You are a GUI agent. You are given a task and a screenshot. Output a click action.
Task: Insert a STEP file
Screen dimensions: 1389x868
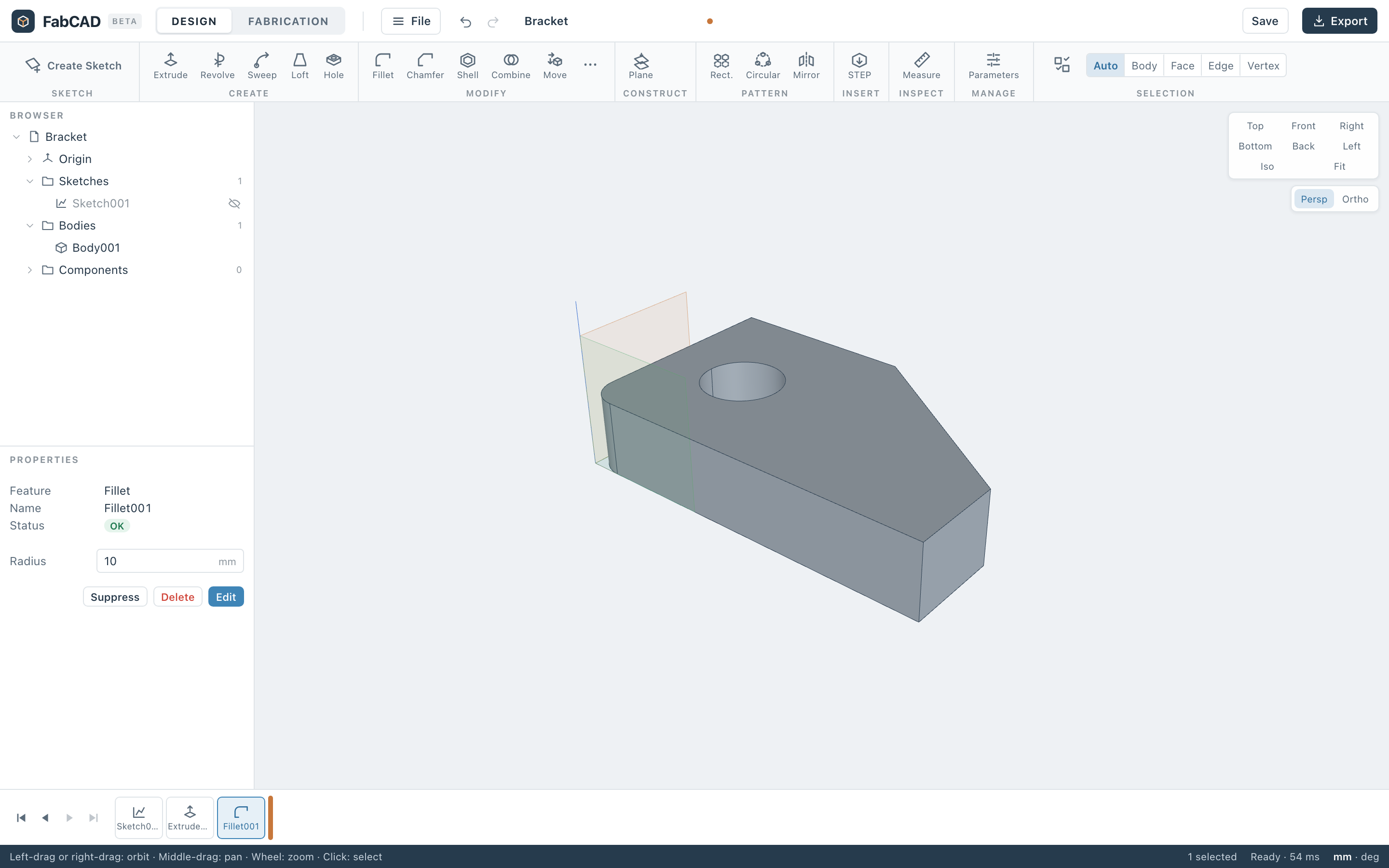[859, 66]
